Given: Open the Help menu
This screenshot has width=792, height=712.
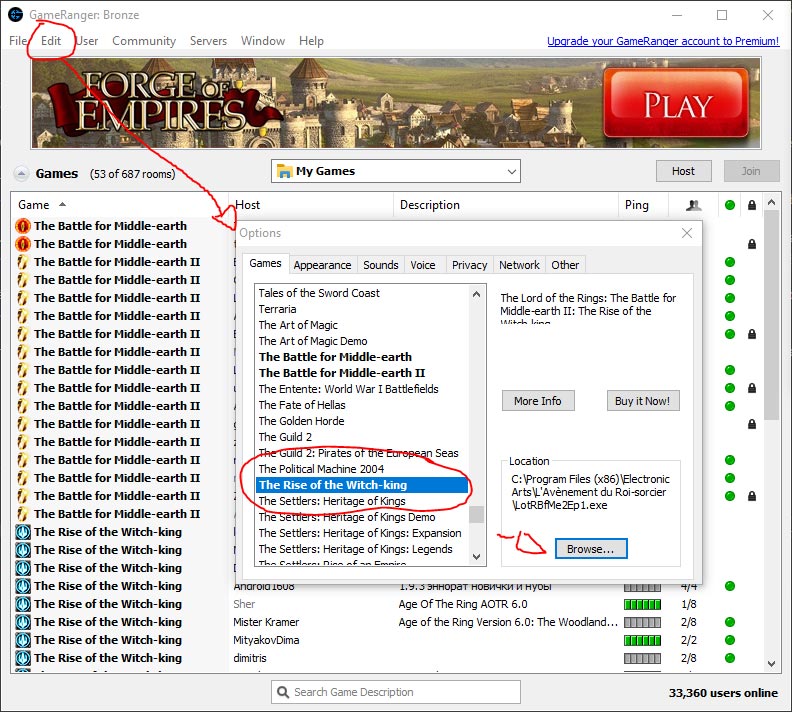Looking at the screenshot, I should point(311,41).
